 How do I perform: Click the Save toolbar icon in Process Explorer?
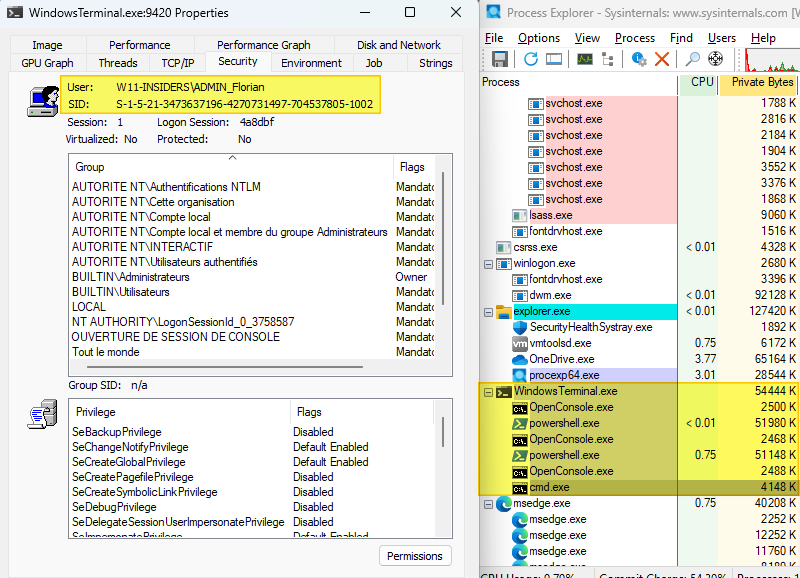coord(498,60)
